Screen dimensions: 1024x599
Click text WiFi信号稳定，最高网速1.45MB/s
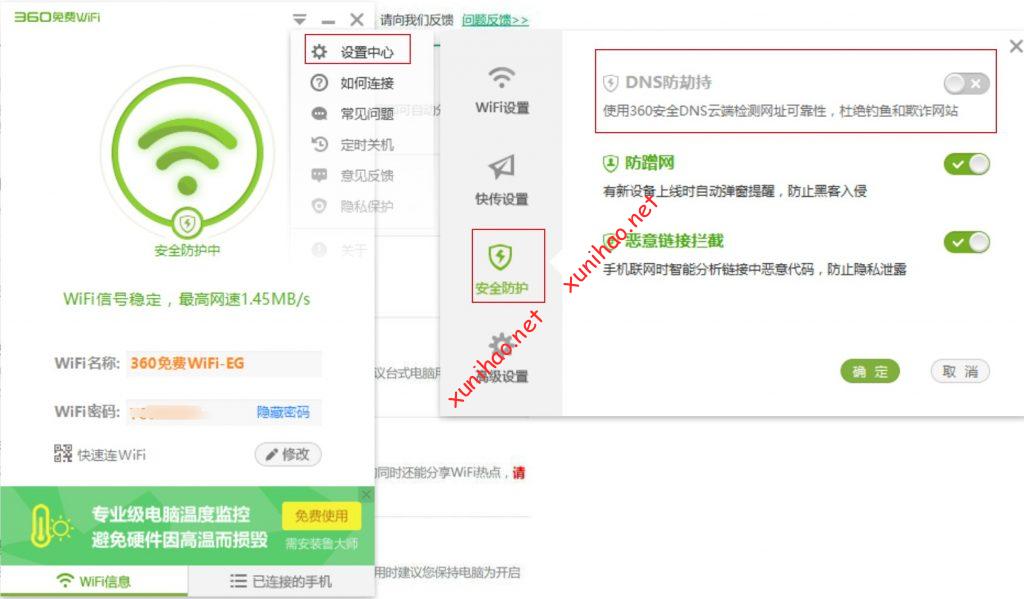point(187,299)
